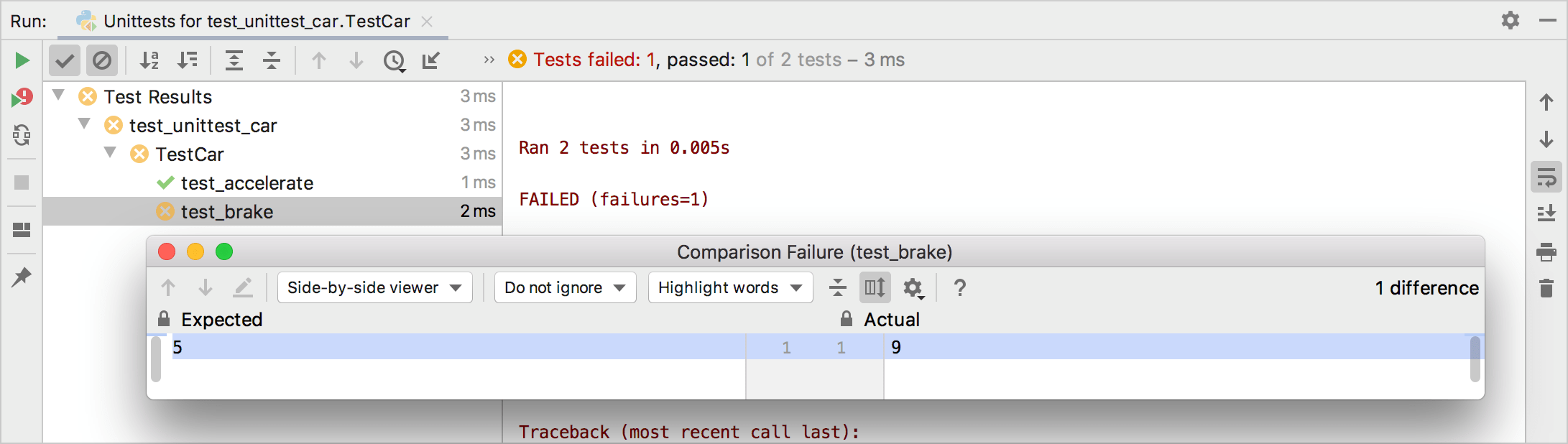Change Highlight words comparison mode

pos(729,287)
